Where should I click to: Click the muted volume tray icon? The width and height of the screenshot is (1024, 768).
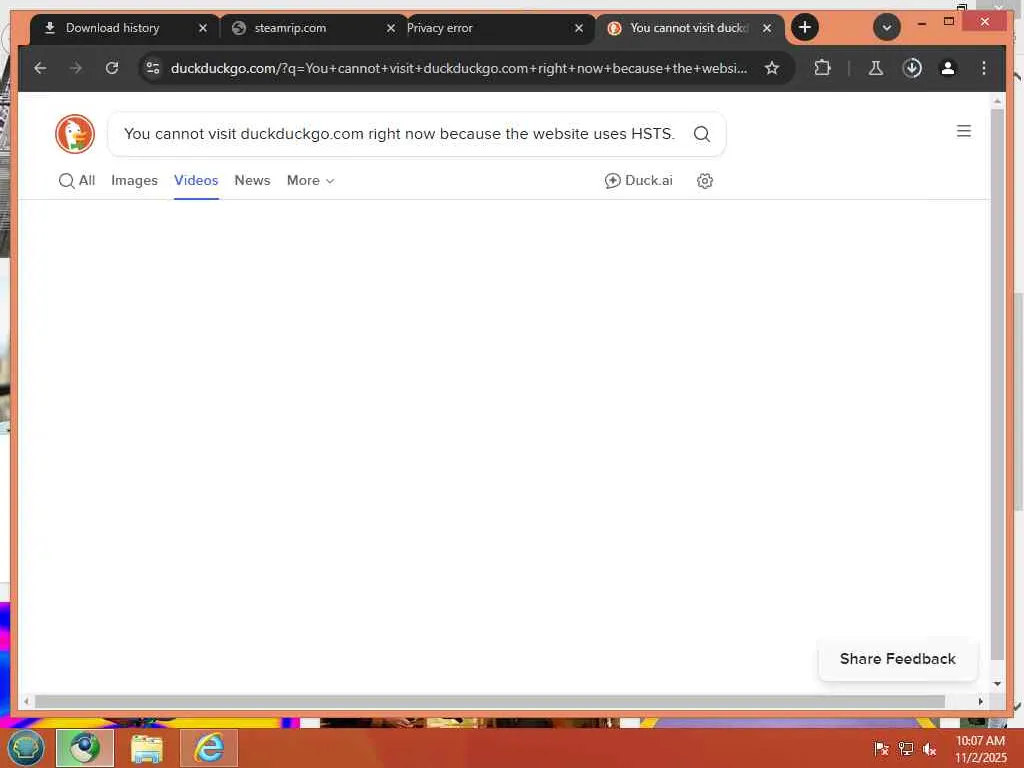930,749
